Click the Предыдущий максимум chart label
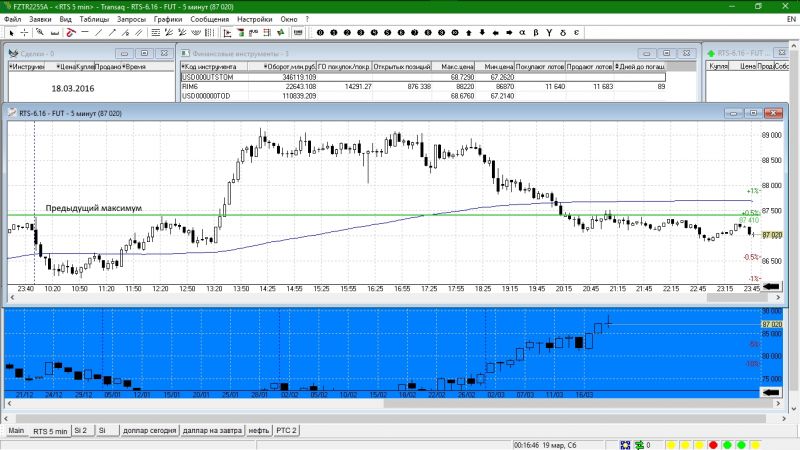Image resolution: width=800 pixels, height=450 pixels. (93, 208)
